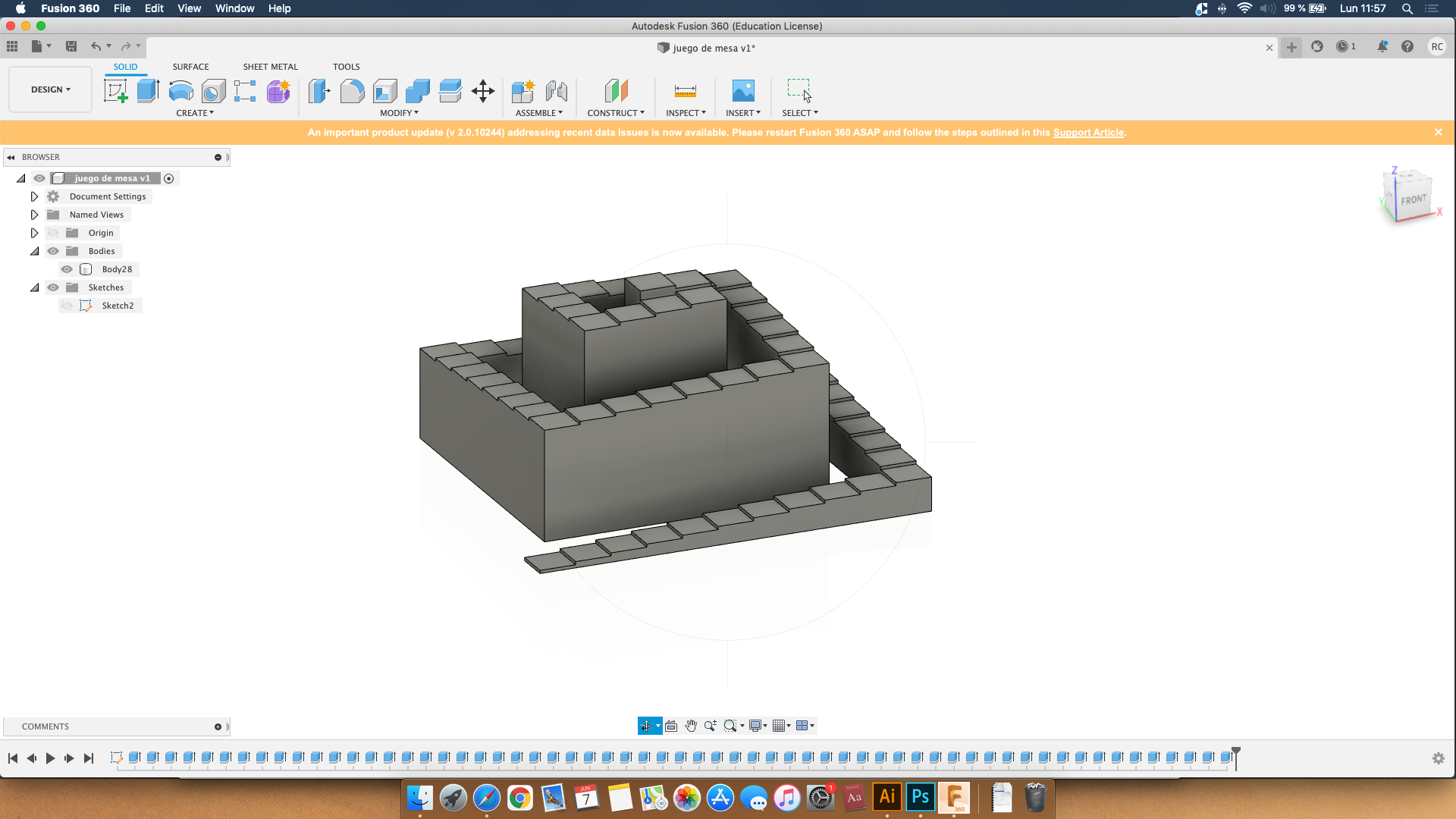Select the Create Sketch tool
Image resolution: width=1456 pixels, height=819 pixels.
pyautogui.click(x=115, y=91)
